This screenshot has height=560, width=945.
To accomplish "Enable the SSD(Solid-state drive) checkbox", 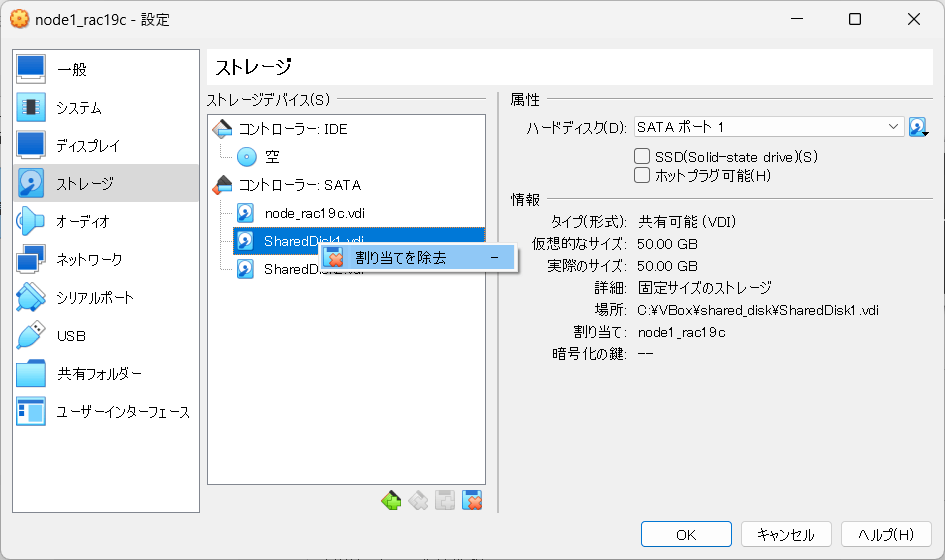I will [642, 157].
